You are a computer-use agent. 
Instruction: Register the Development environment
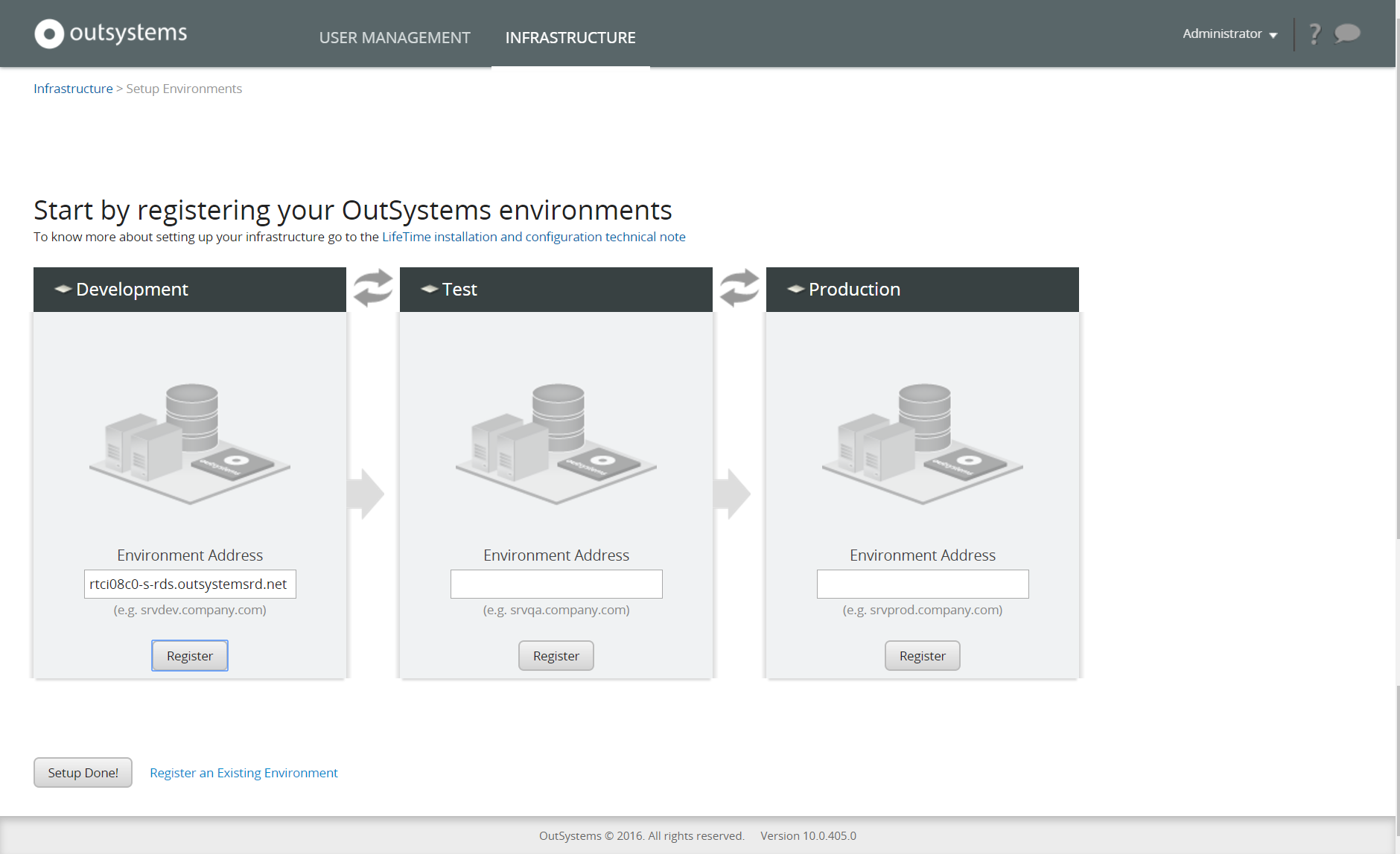189,655
